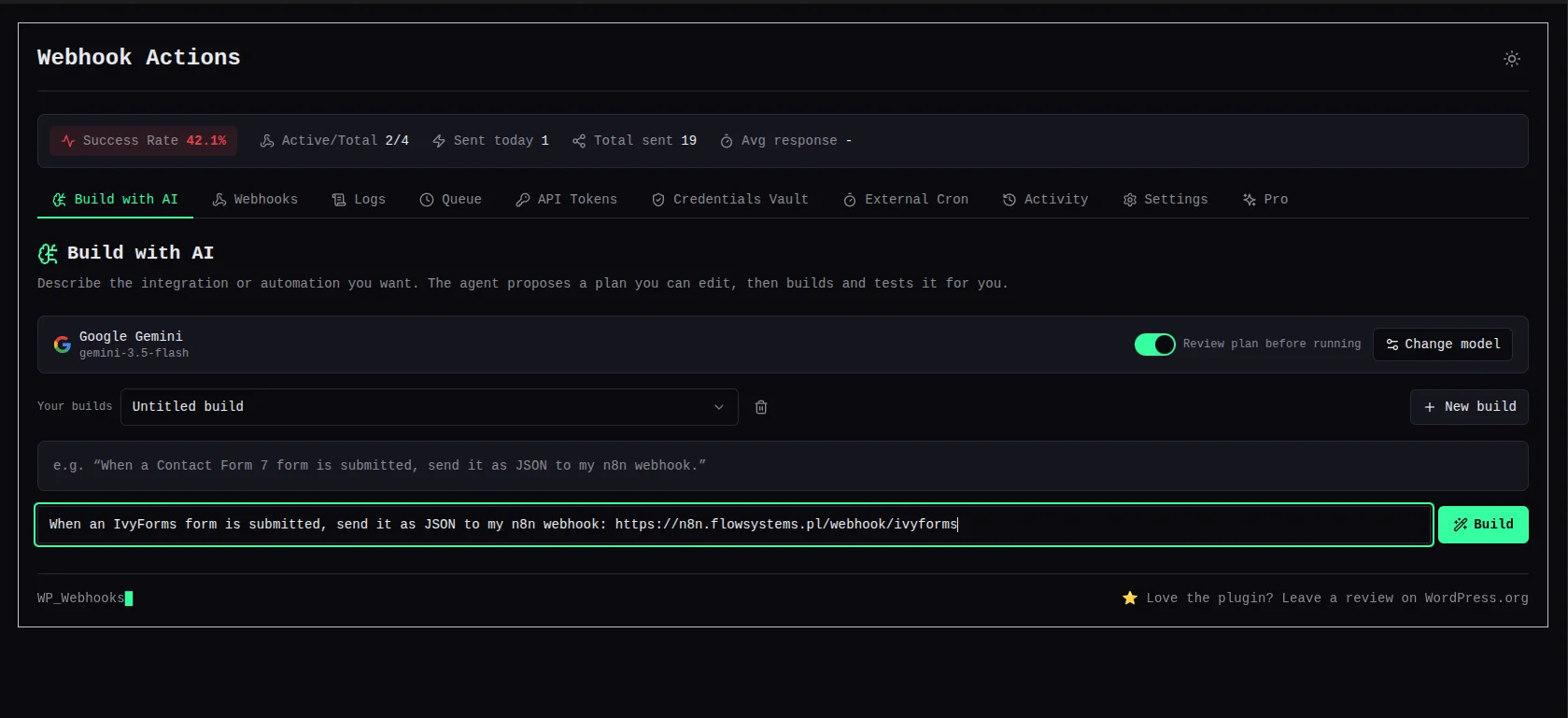
Task: Click the Queue tab clock icon
Action: pos(427,200)
